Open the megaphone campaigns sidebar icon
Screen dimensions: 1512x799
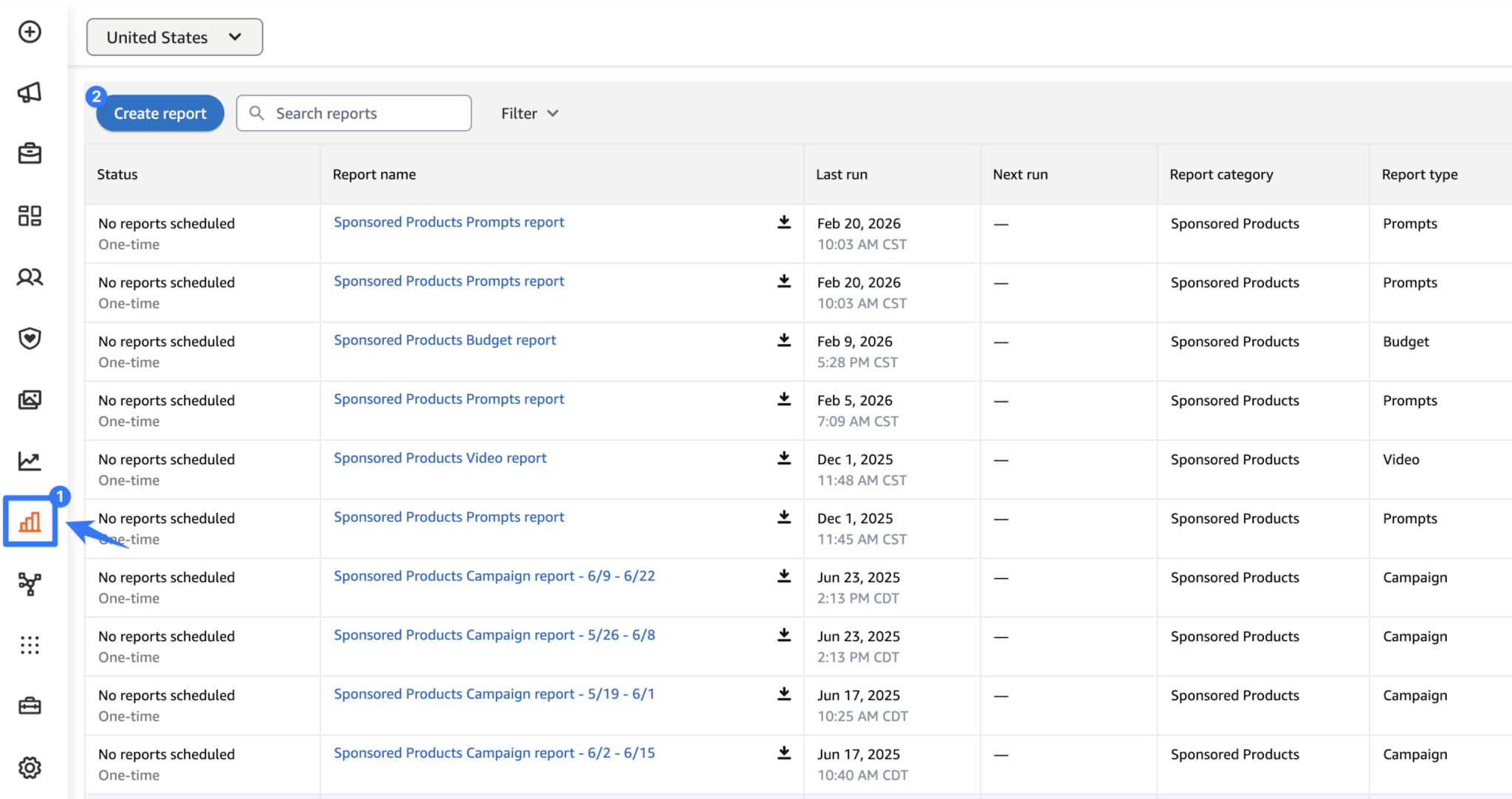pos(30,92)
